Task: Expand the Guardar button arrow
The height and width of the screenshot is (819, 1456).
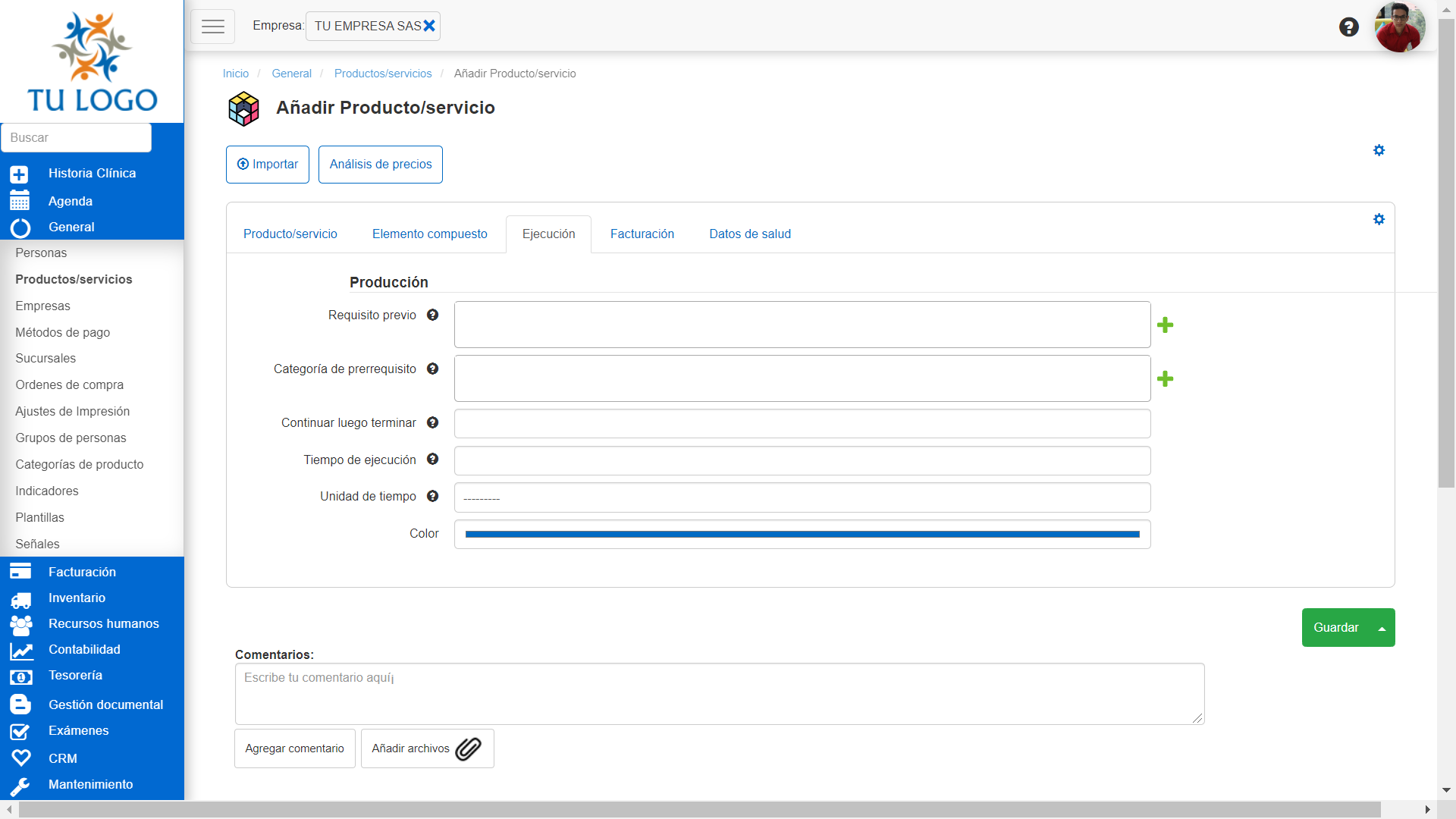Action: coord(1382,628)
